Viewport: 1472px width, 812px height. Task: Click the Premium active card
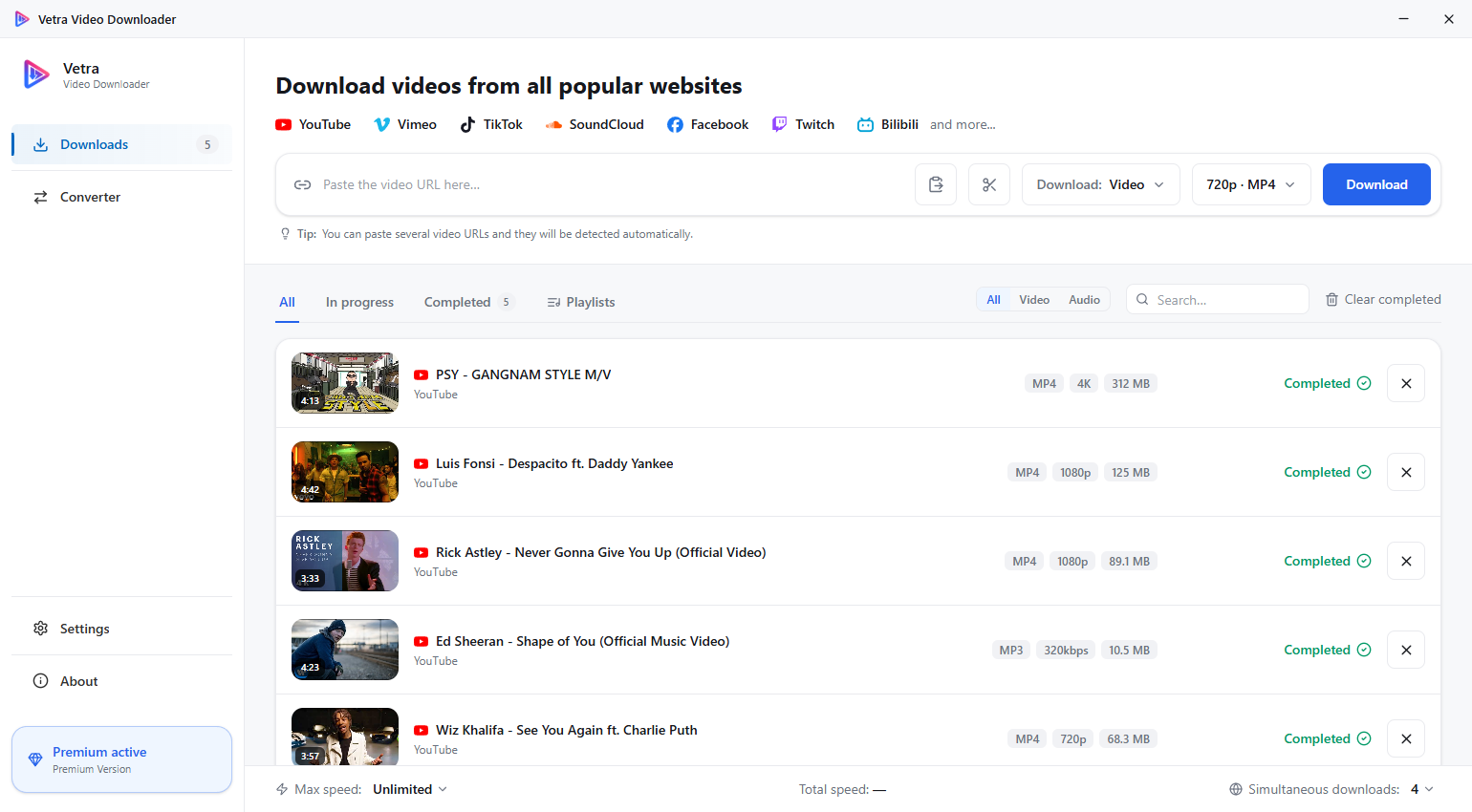pyautogui.click(x=121, y=759)
